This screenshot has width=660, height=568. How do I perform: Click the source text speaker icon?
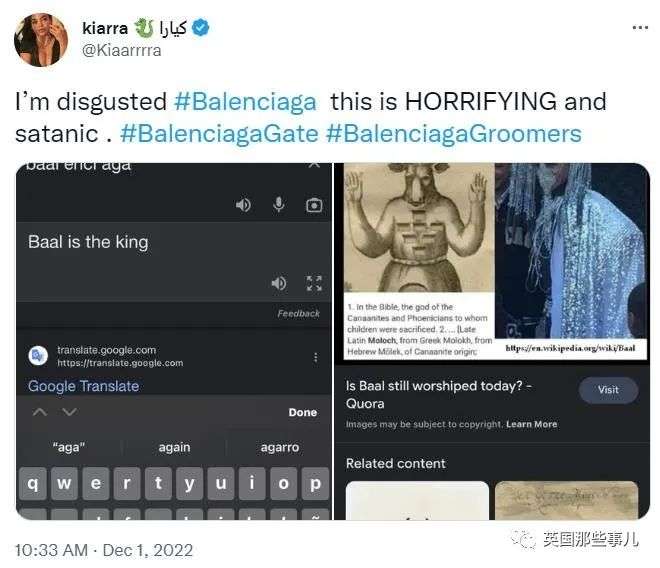(243, 205)
